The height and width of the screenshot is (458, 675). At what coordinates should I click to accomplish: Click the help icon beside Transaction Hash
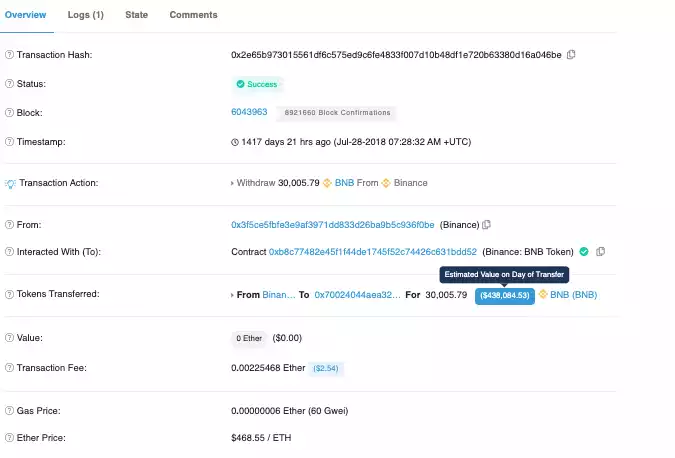9,55
